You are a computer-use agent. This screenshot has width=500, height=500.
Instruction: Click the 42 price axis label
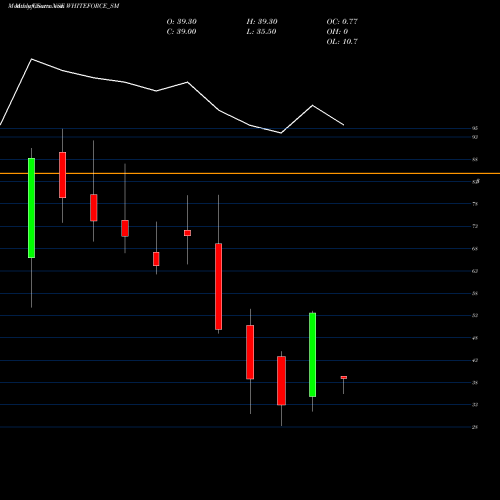pos(475,360)
